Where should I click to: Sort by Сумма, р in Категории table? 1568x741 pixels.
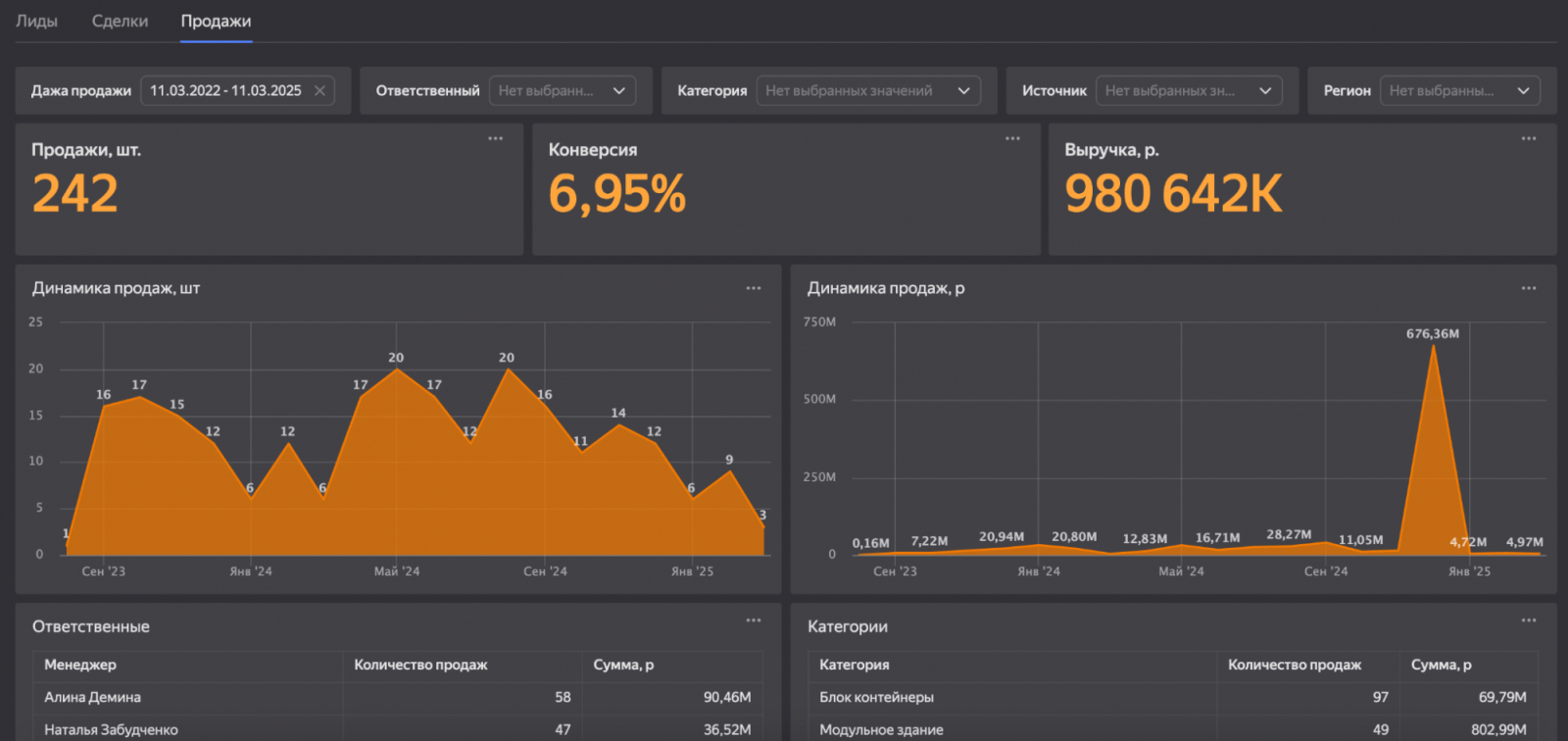coord(1441,665)
